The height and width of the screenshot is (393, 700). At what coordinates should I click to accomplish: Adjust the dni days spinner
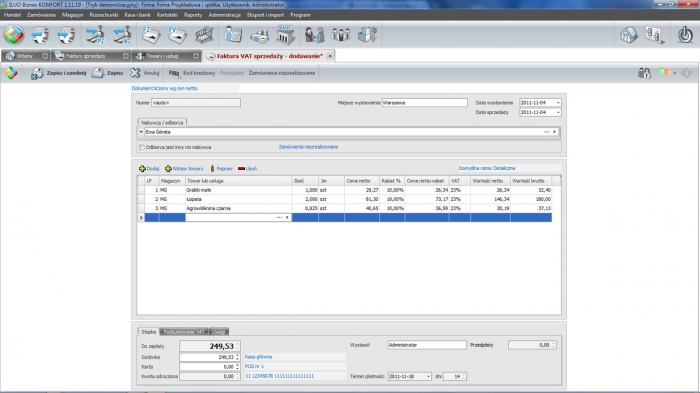(464, 376)
